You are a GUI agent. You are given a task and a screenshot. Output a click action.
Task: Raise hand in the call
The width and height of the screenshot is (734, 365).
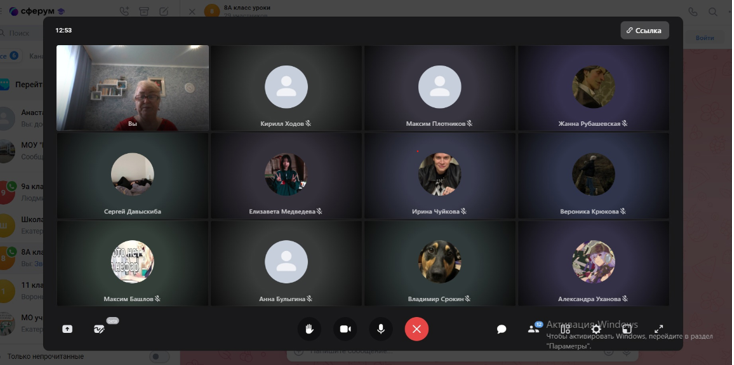309,329
